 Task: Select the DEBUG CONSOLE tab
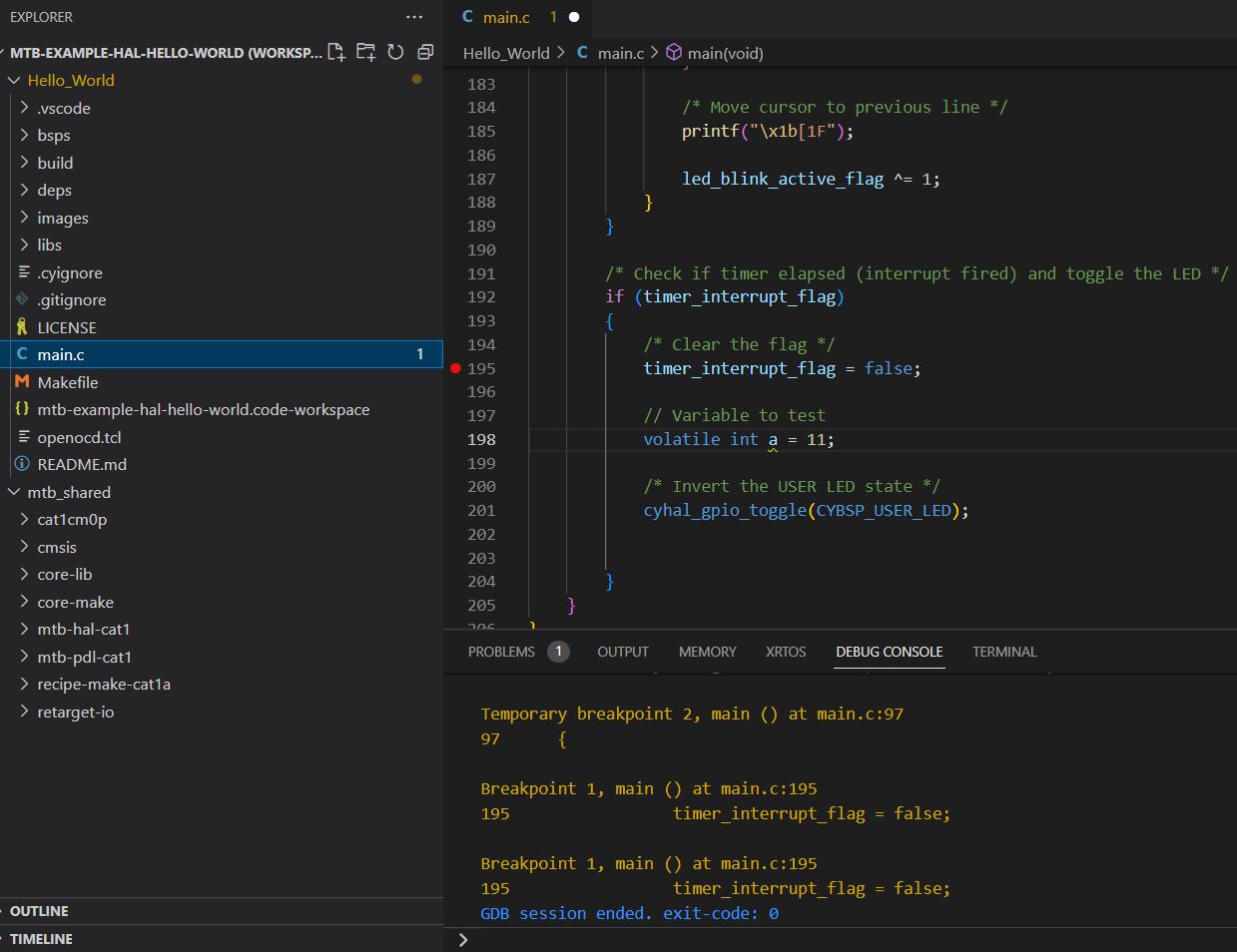coord(890,652)
